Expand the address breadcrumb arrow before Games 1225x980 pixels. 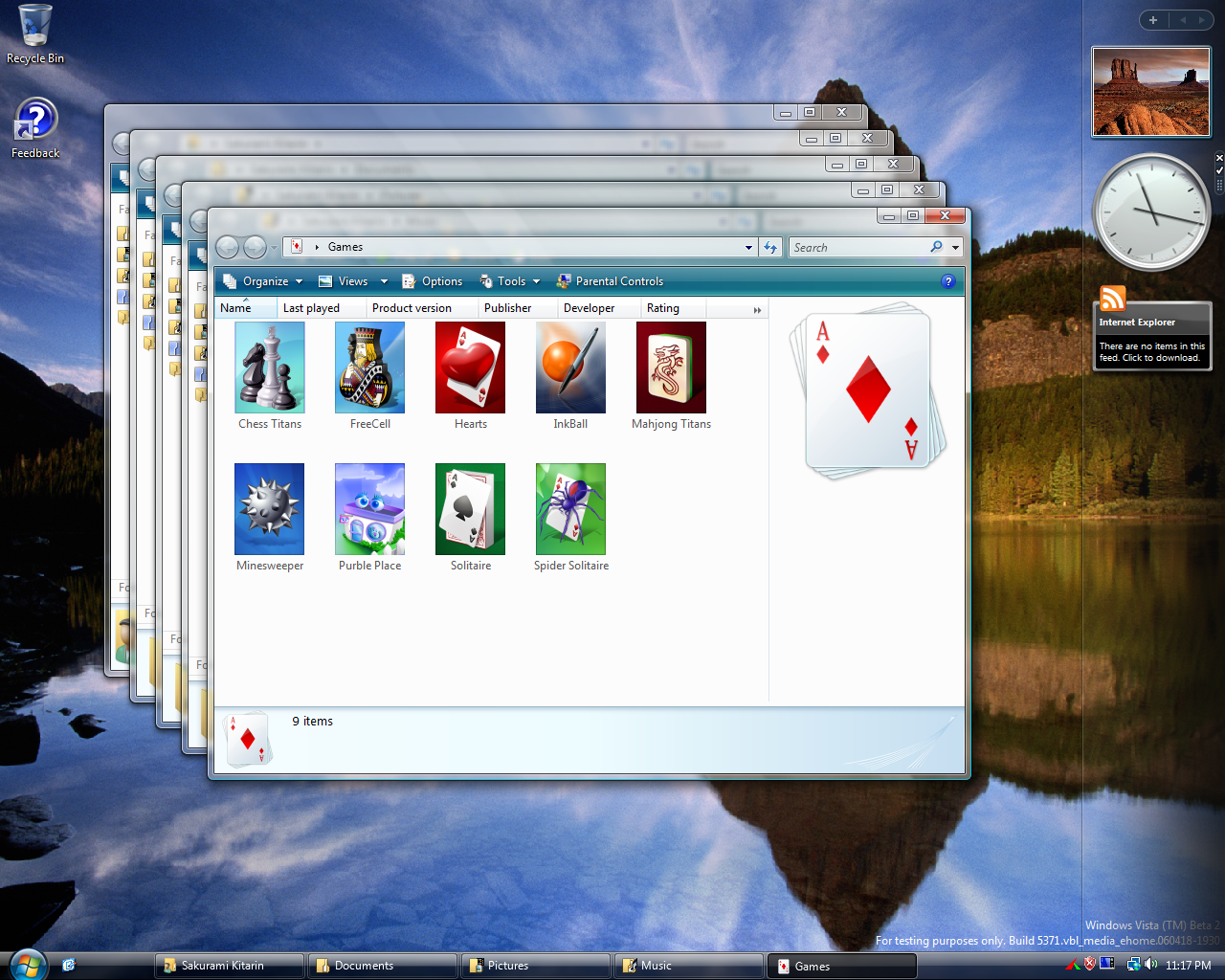click(x=317, y=247)
